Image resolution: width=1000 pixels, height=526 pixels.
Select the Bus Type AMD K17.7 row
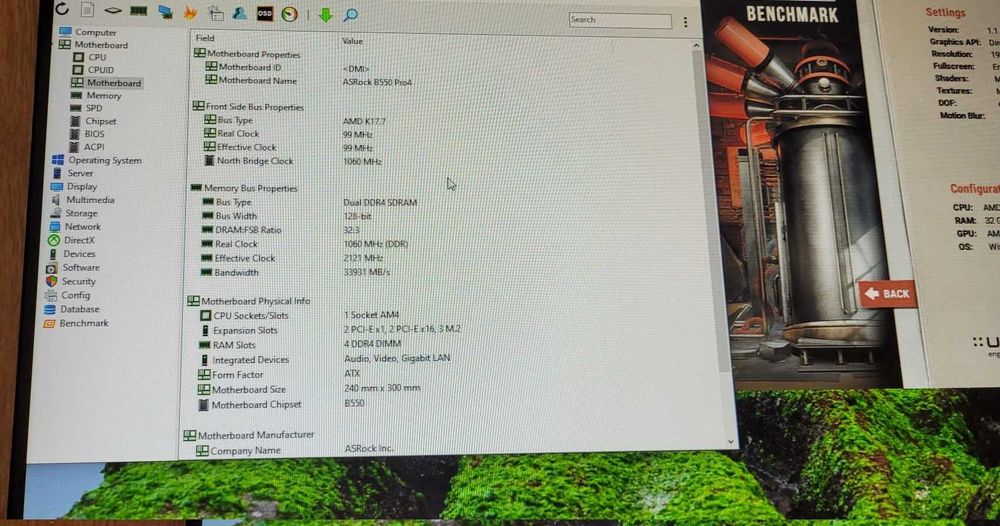pos(295,121)
